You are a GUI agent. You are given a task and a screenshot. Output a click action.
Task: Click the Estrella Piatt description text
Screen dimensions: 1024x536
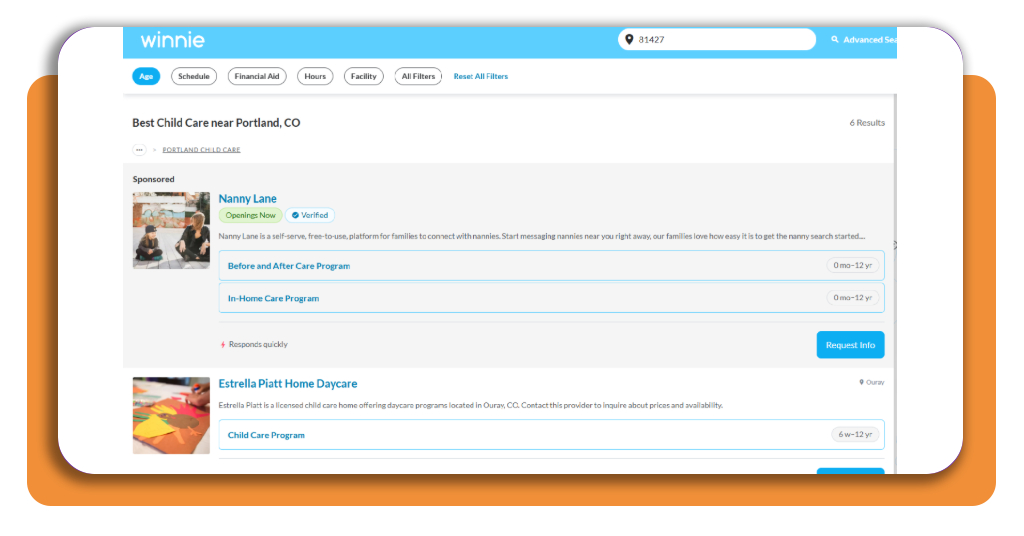pos(471,405)
